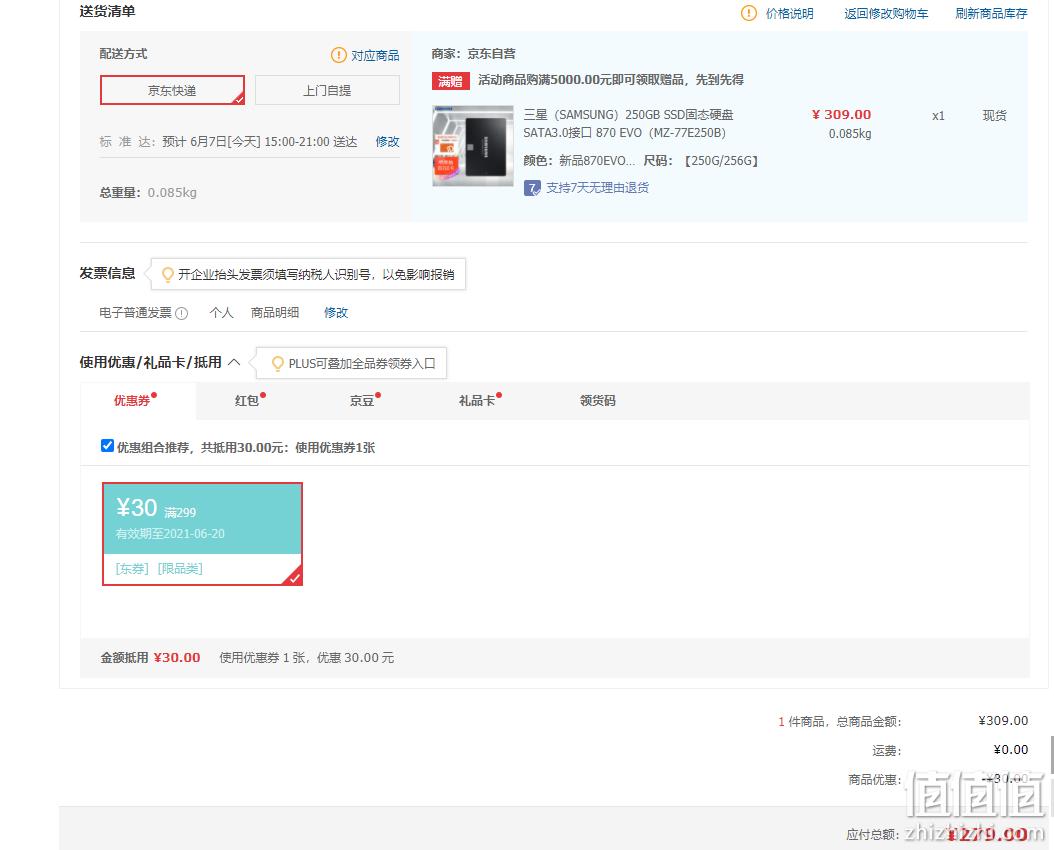Click info icon beside 电子普通发票
This screenshot has height=850, width=1054.
pyautogui.click(x=181, y=313)
